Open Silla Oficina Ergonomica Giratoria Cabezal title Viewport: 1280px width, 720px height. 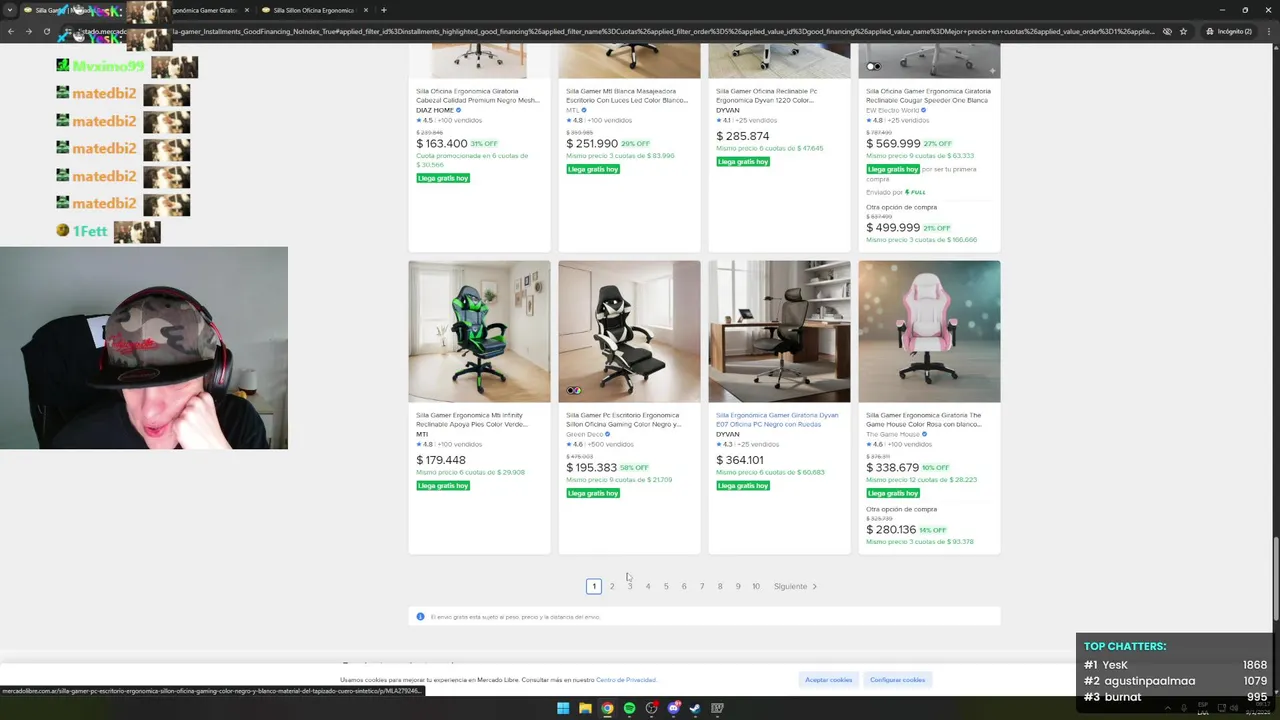[478, 96]
